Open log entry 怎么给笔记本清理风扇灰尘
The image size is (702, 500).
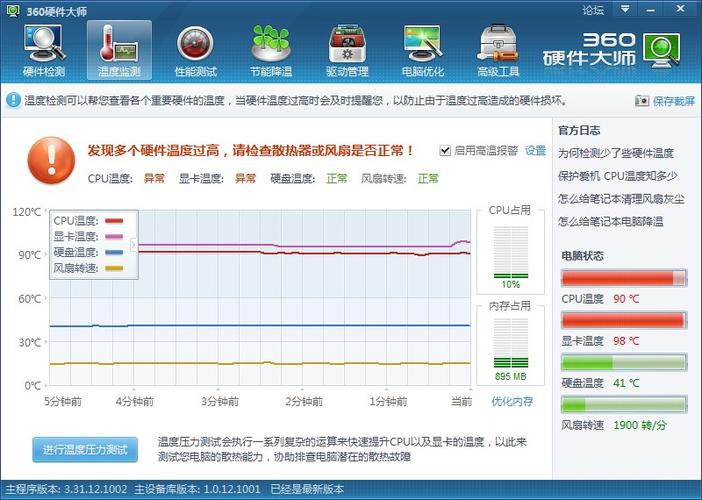pos(621,199)
